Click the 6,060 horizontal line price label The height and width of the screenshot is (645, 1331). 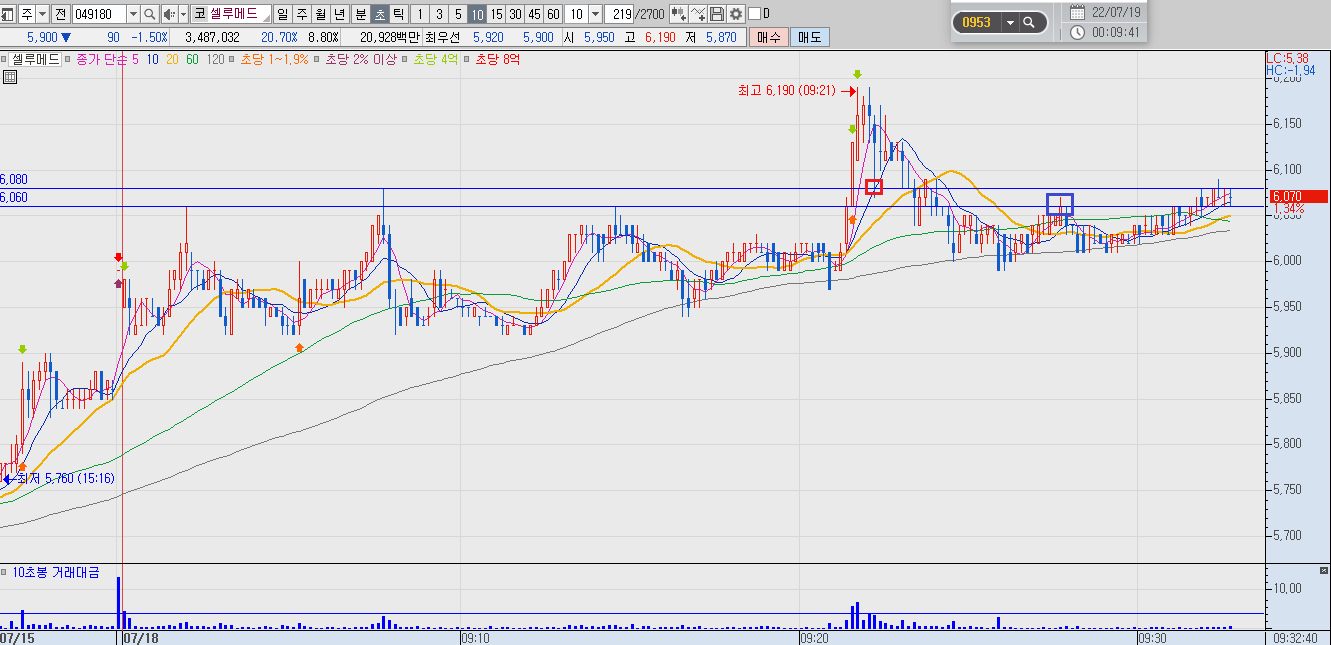[14, 197]
